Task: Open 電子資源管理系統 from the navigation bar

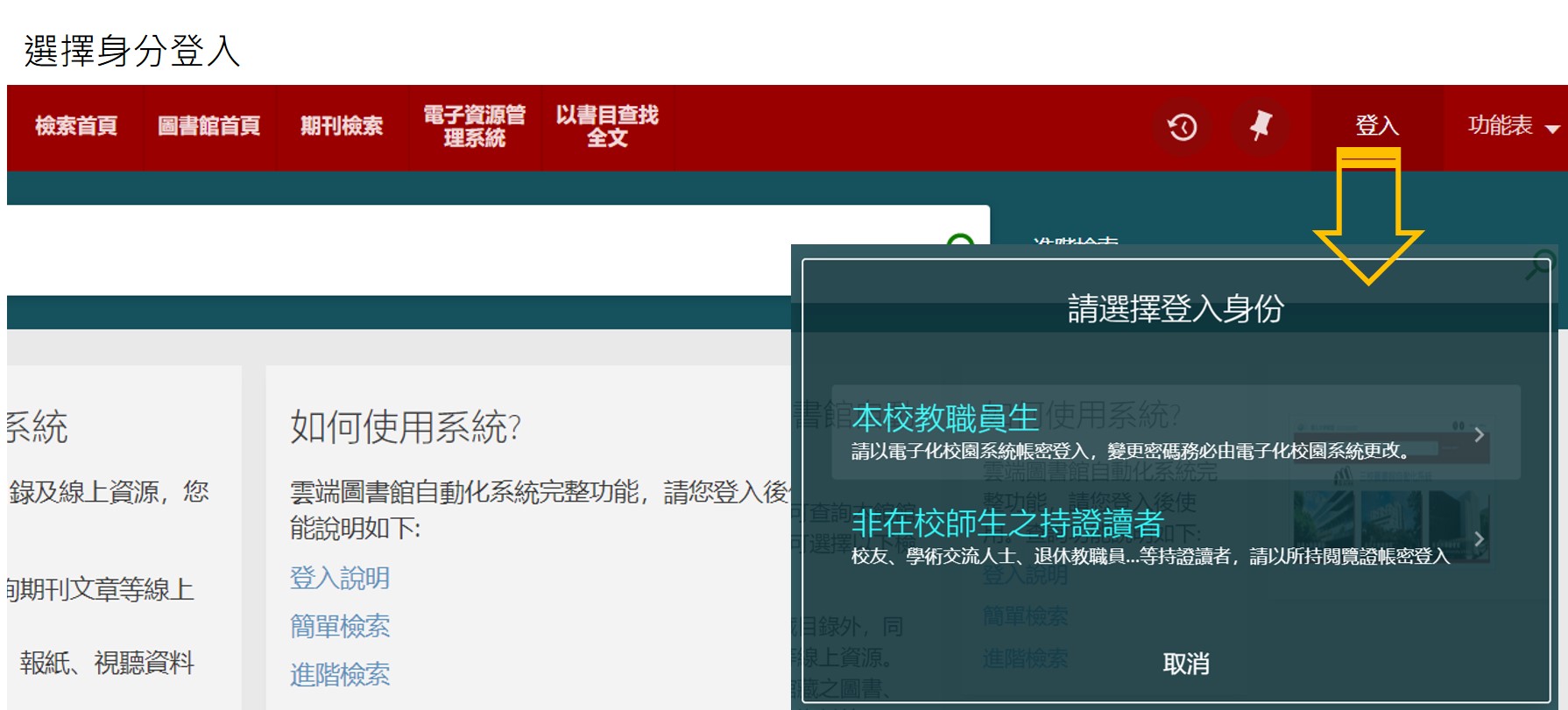Action: click(x=475, y=127)
